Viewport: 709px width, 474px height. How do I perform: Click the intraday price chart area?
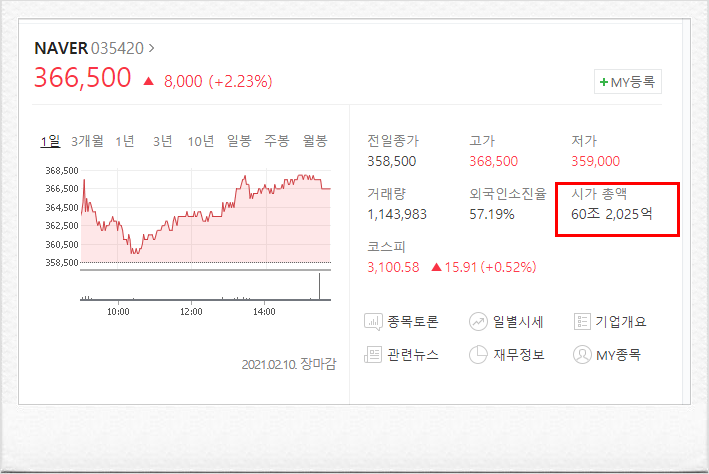206,217
